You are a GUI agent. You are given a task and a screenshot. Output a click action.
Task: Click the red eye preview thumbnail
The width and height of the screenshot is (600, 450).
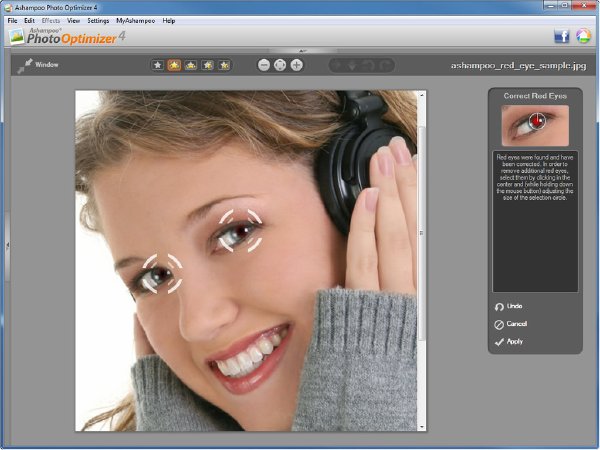[x=535, y=126]
